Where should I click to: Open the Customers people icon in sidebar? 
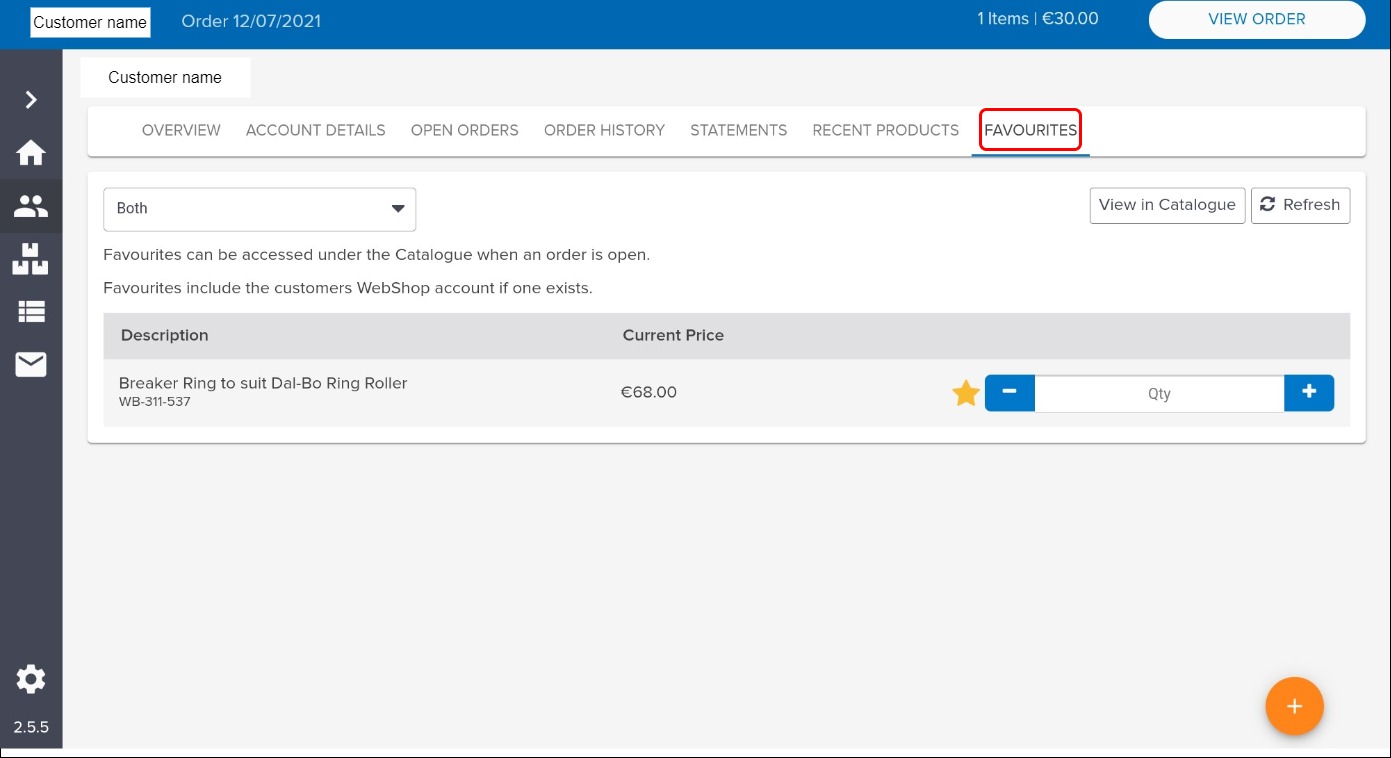(x=31, y=206)
